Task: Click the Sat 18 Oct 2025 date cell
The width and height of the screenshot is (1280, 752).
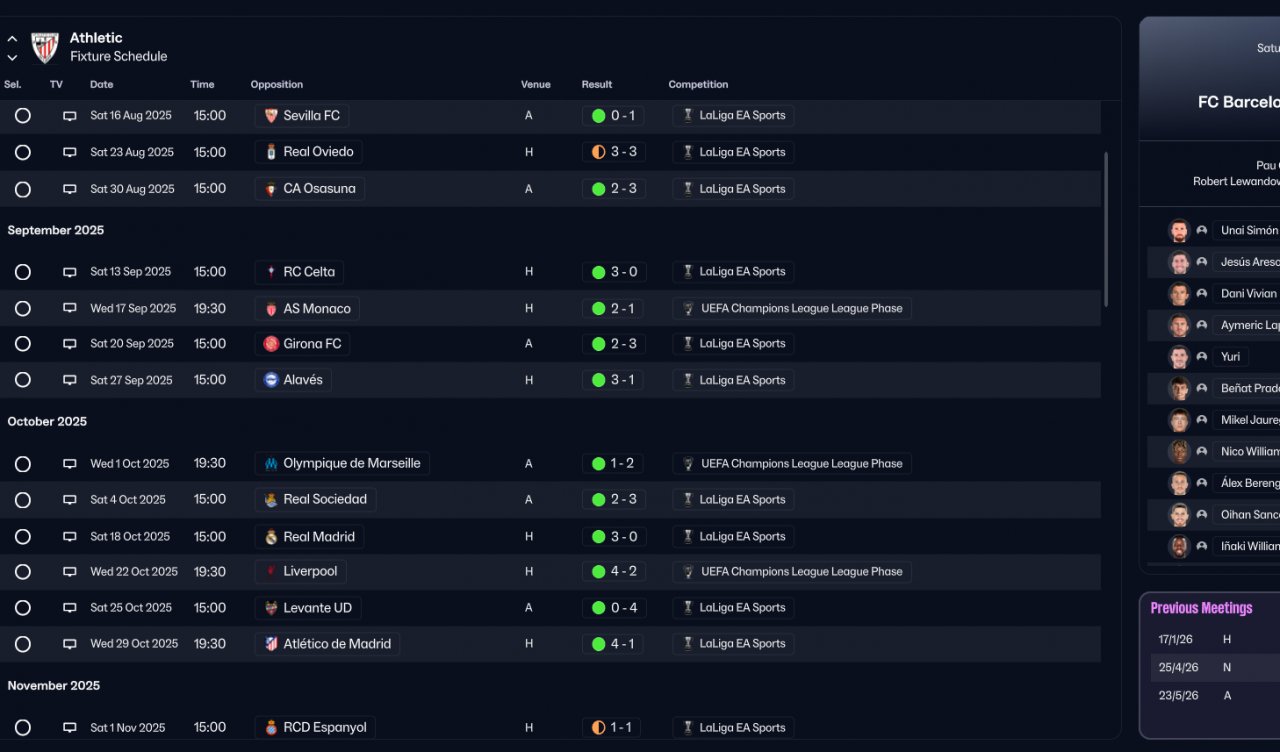Action: (x=130, y=537)
